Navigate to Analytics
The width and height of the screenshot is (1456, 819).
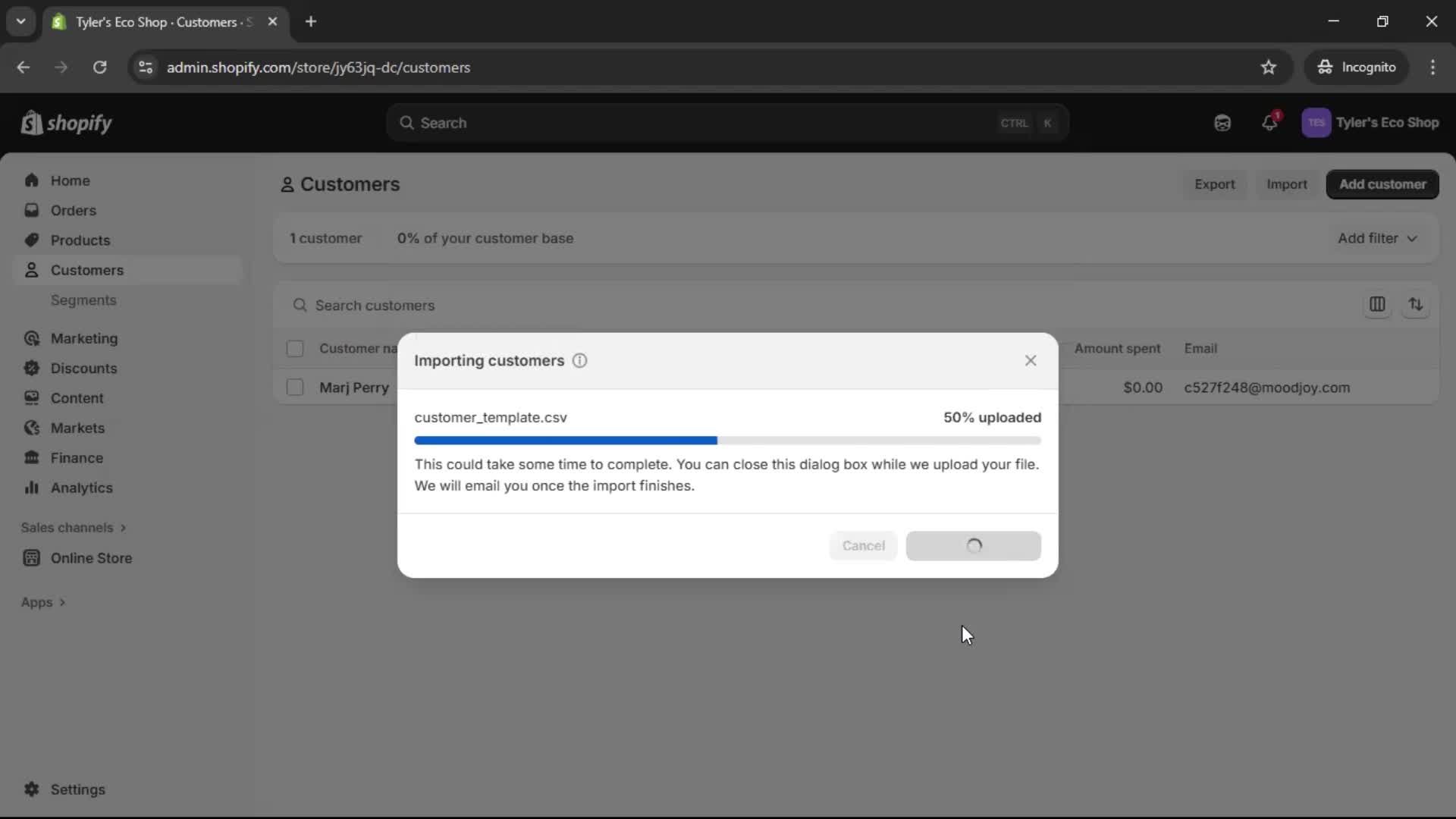81,488
